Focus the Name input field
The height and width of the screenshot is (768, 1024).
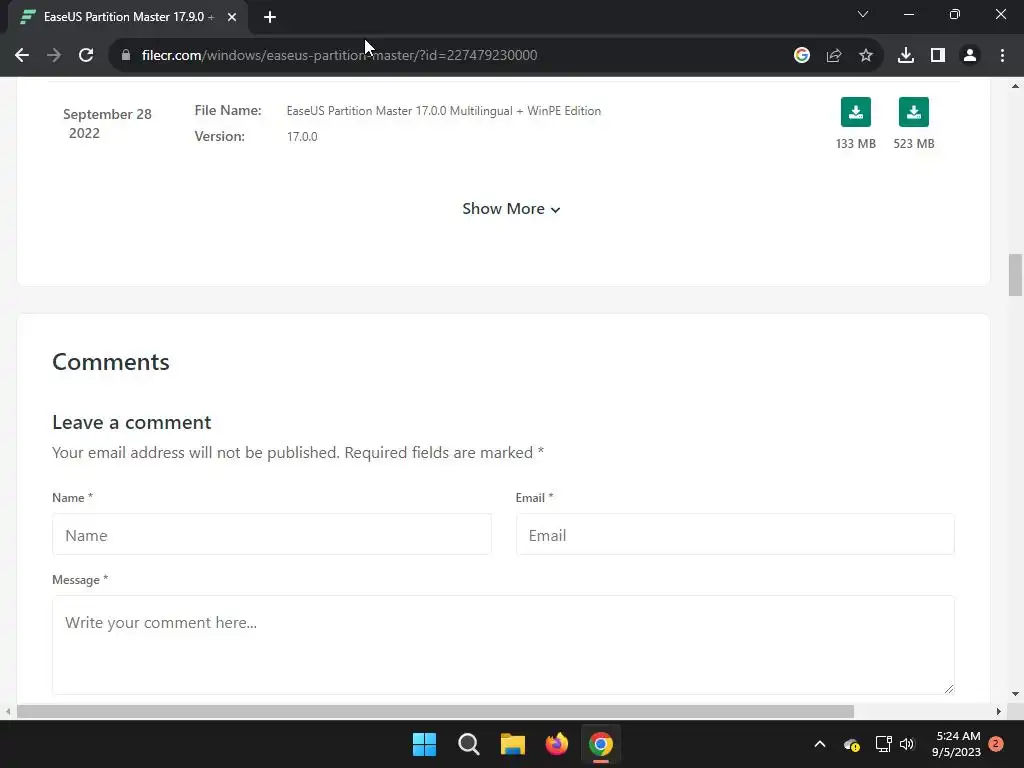(x=272, y=534)
